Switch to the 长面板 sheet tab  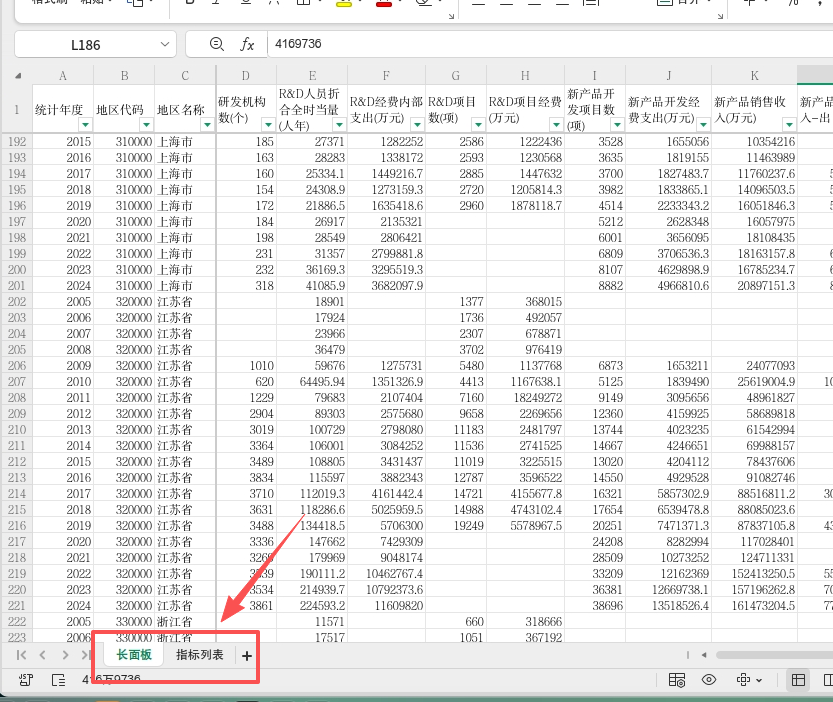pyautogui.click(x=134, y=655)
